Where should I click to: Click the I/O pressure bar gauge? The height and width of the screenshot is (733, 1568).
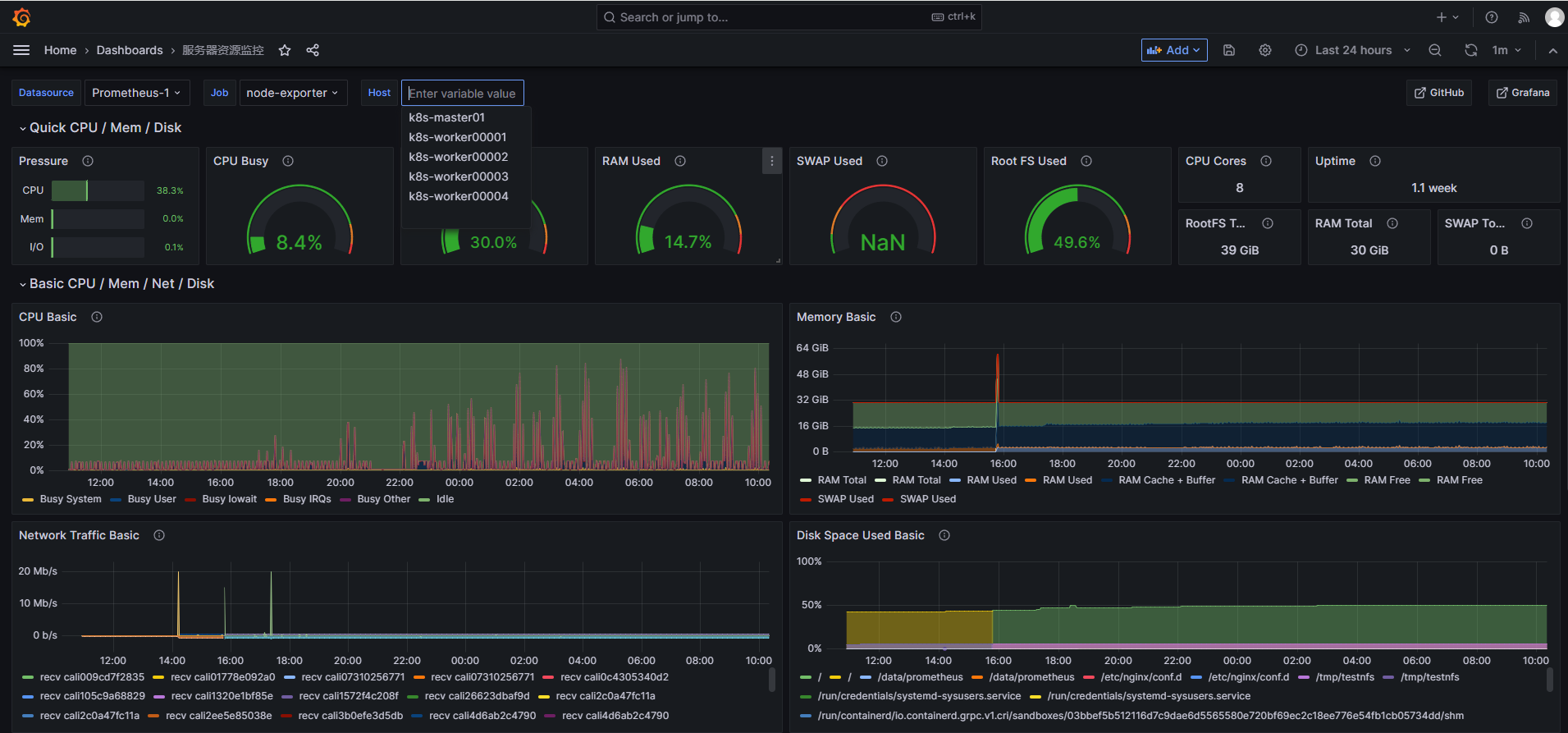tap(98, 247)
